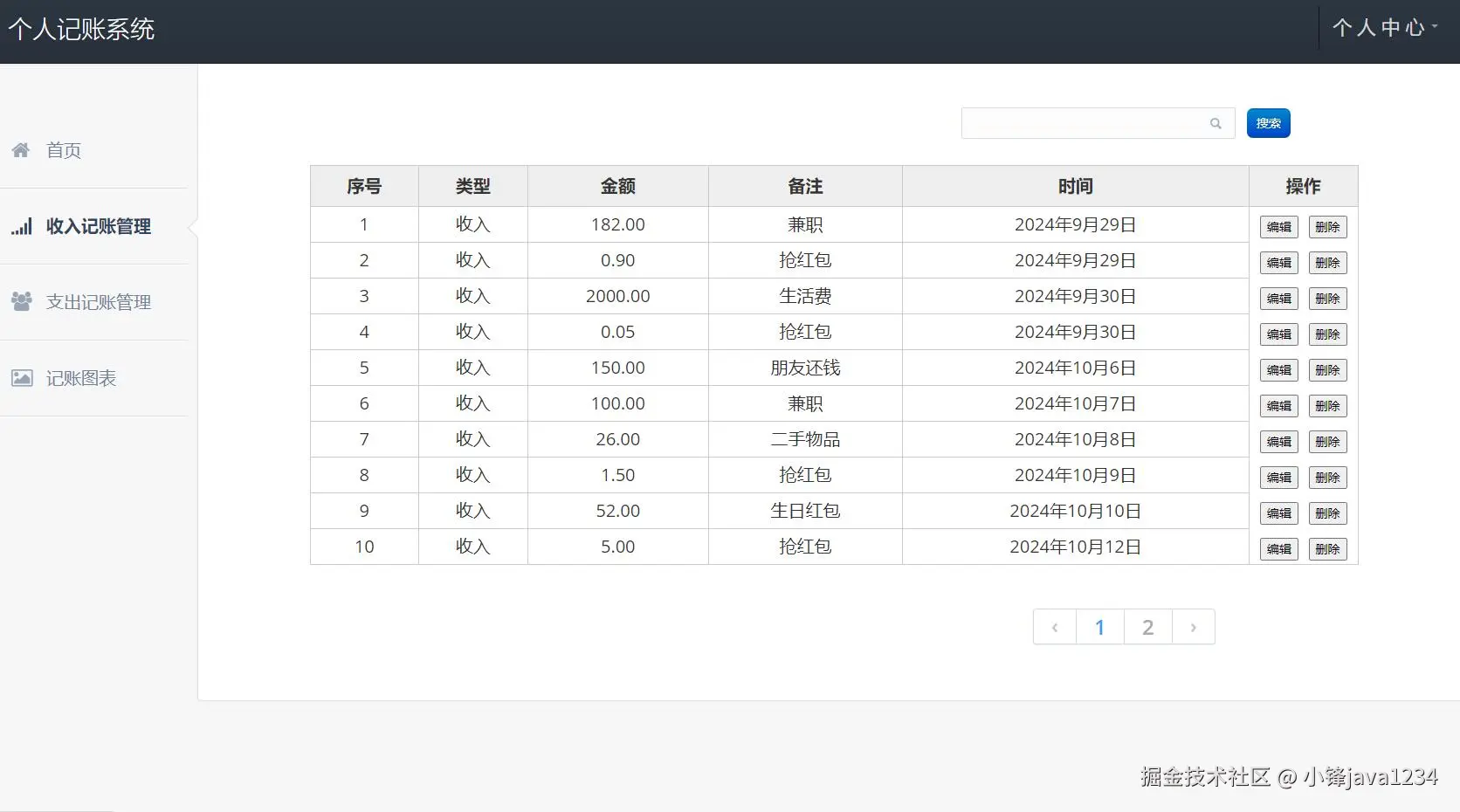Click the home icon beside 首页
Viewport: 1460px width, 812px height.
21,150
